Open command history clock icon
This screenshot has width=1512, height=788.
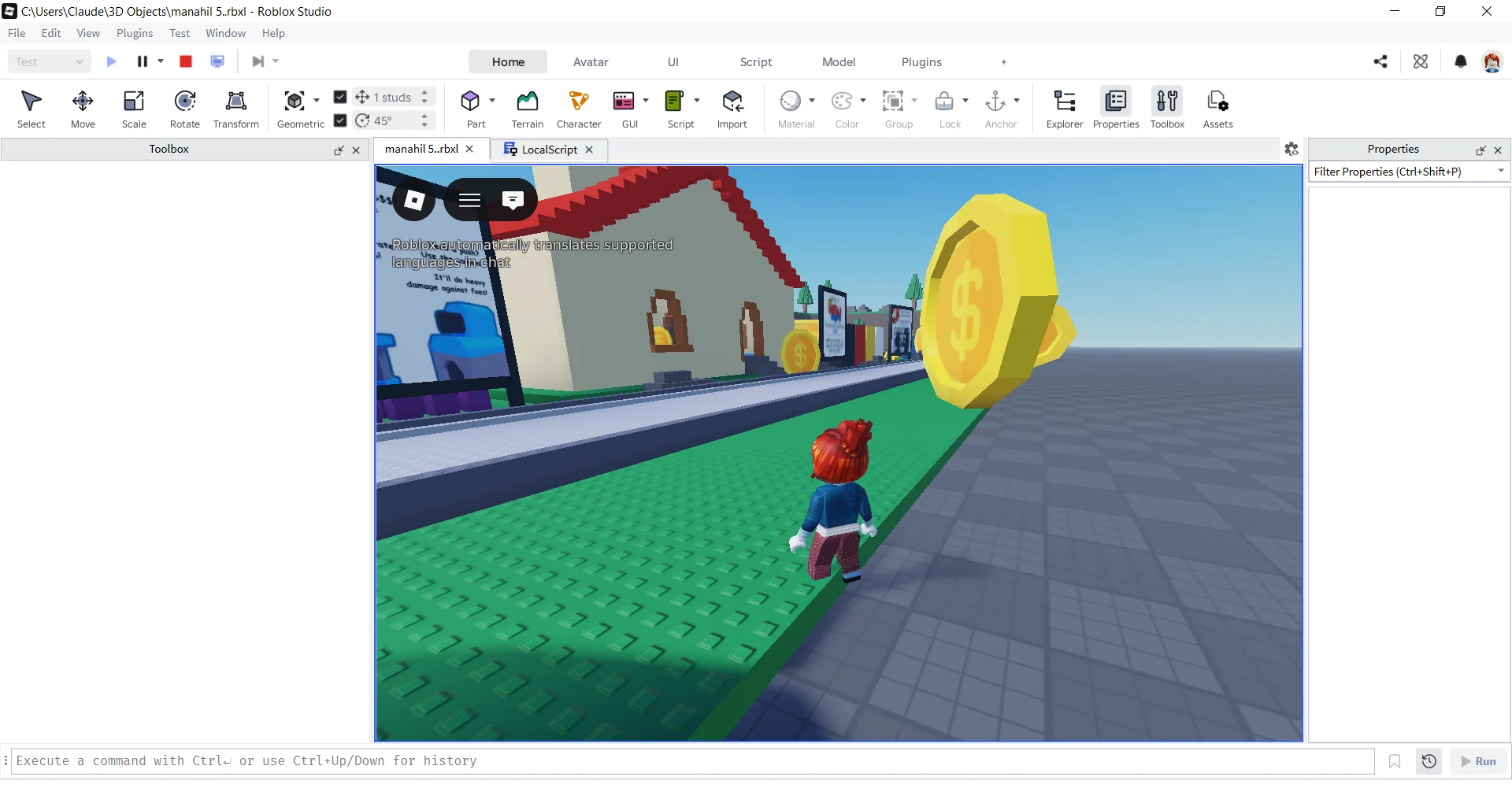coord(1429,761)
